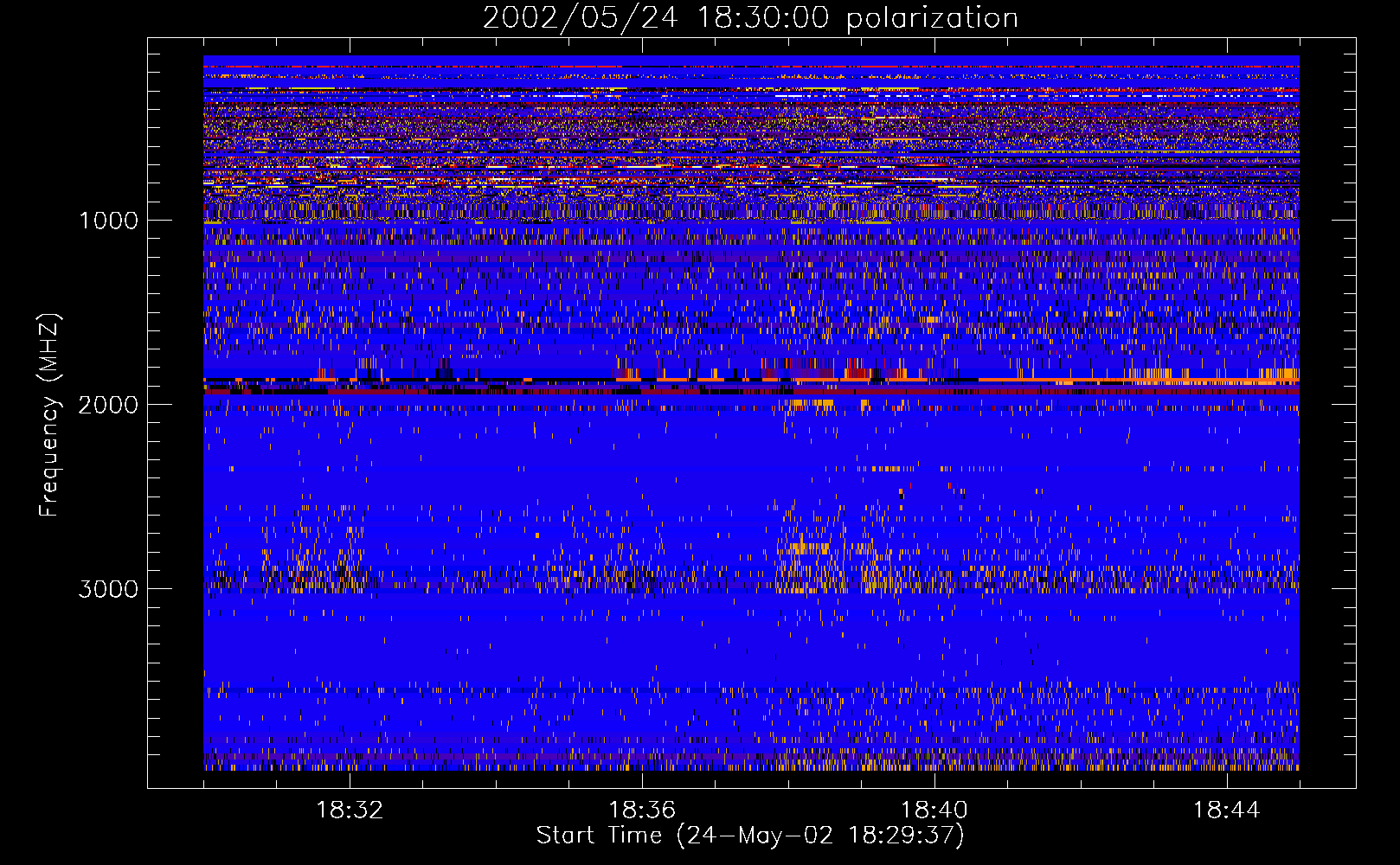This screenshot has width=1400, height=865.
Task: Click the 18:40 time tick label
Action: [934, 811]
